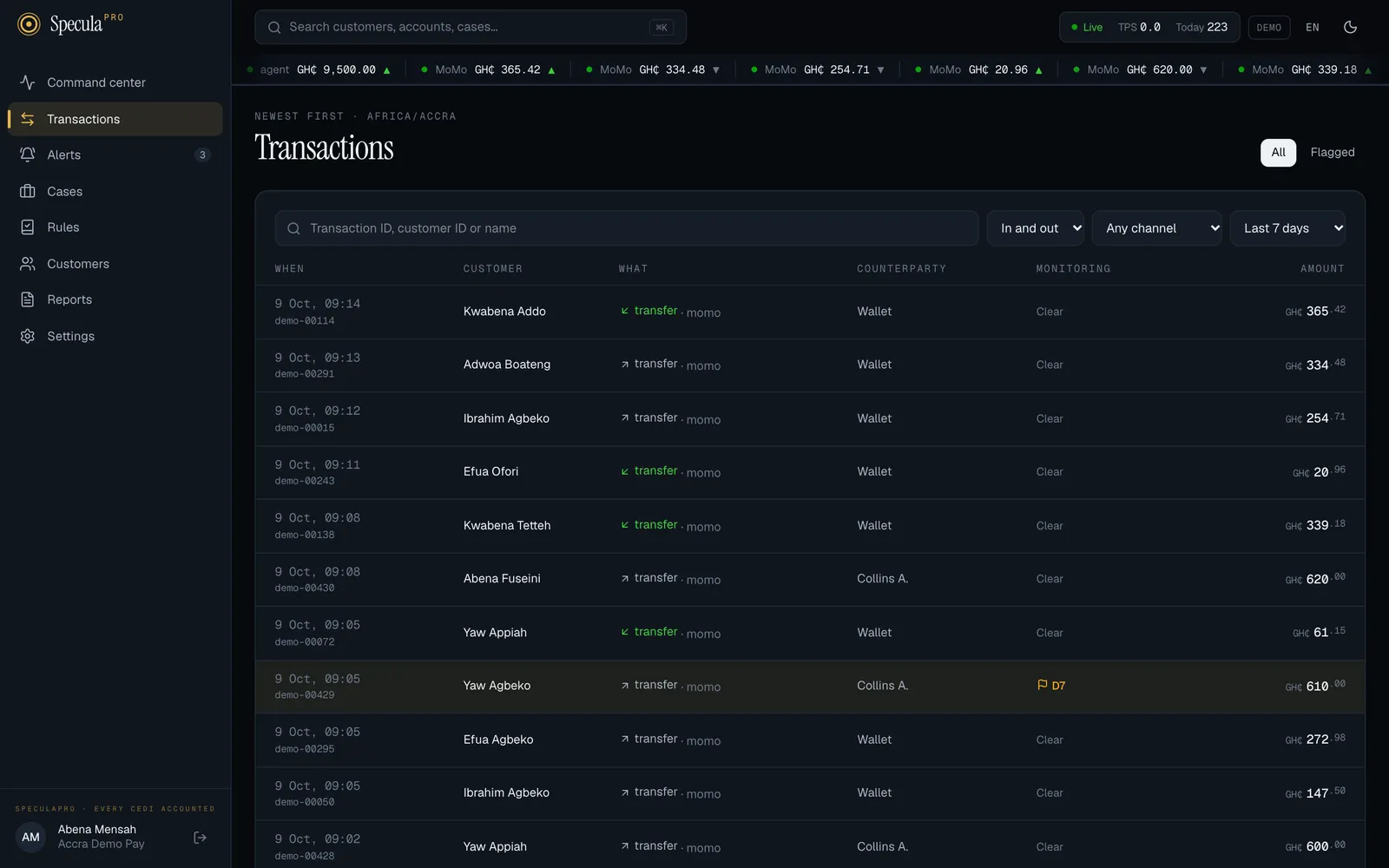Click the green Live status dot
1389x868 pixels.
pyautogui.click(x=1075, y=27)
